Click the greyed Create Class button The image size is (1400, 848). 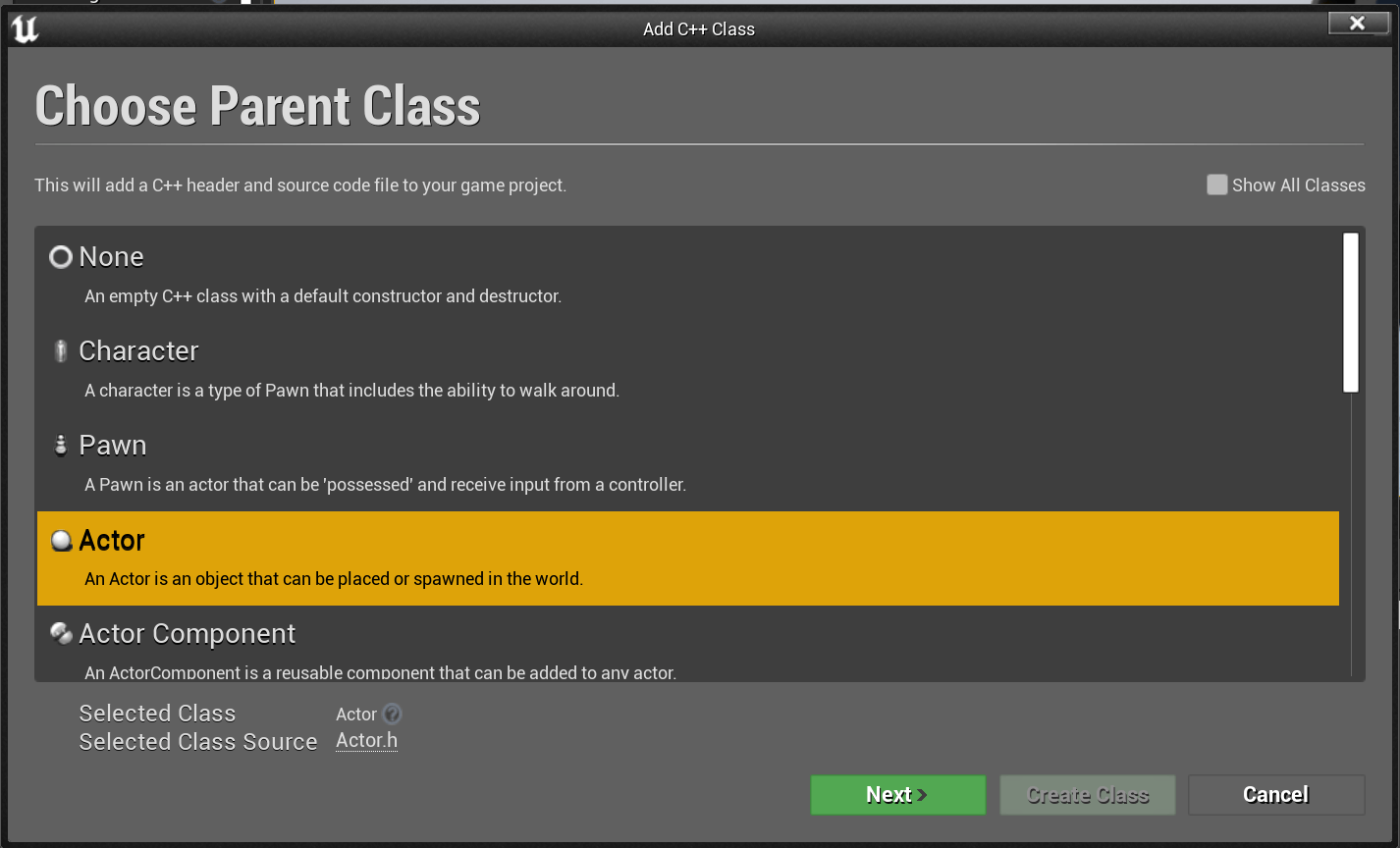tap(1088, 795)
